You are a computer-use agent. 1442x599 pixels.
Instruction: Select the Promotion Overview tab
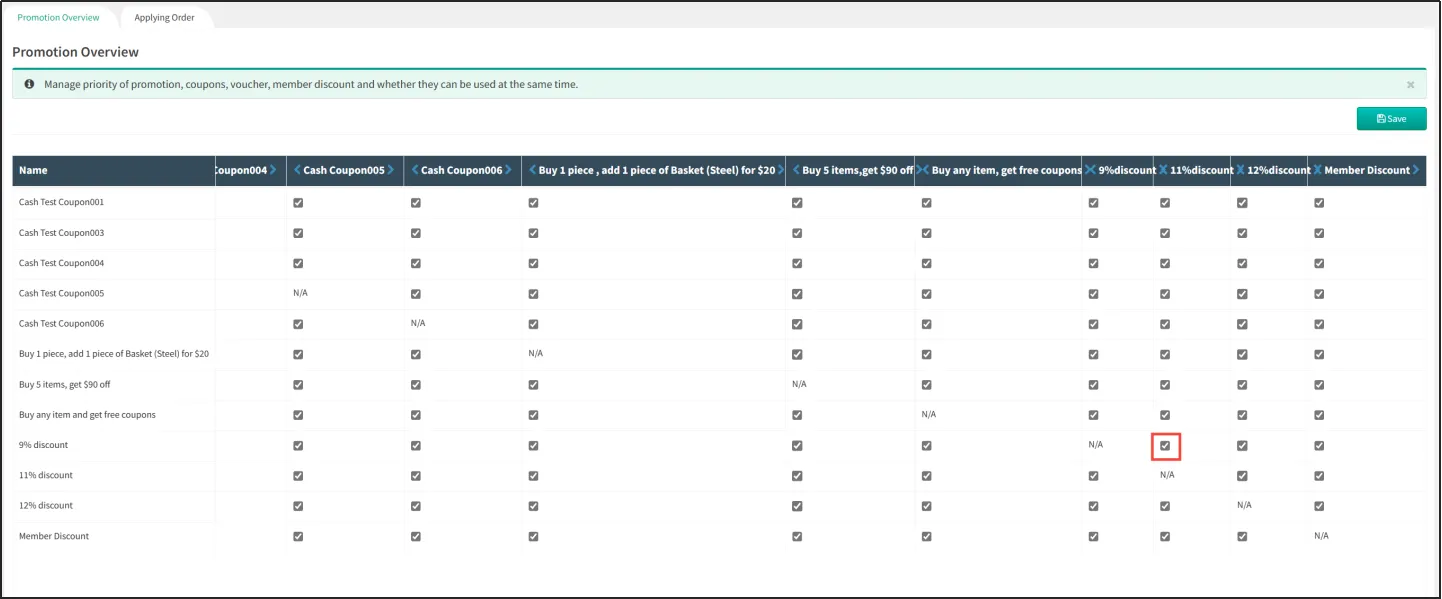[x=58, y=18]
